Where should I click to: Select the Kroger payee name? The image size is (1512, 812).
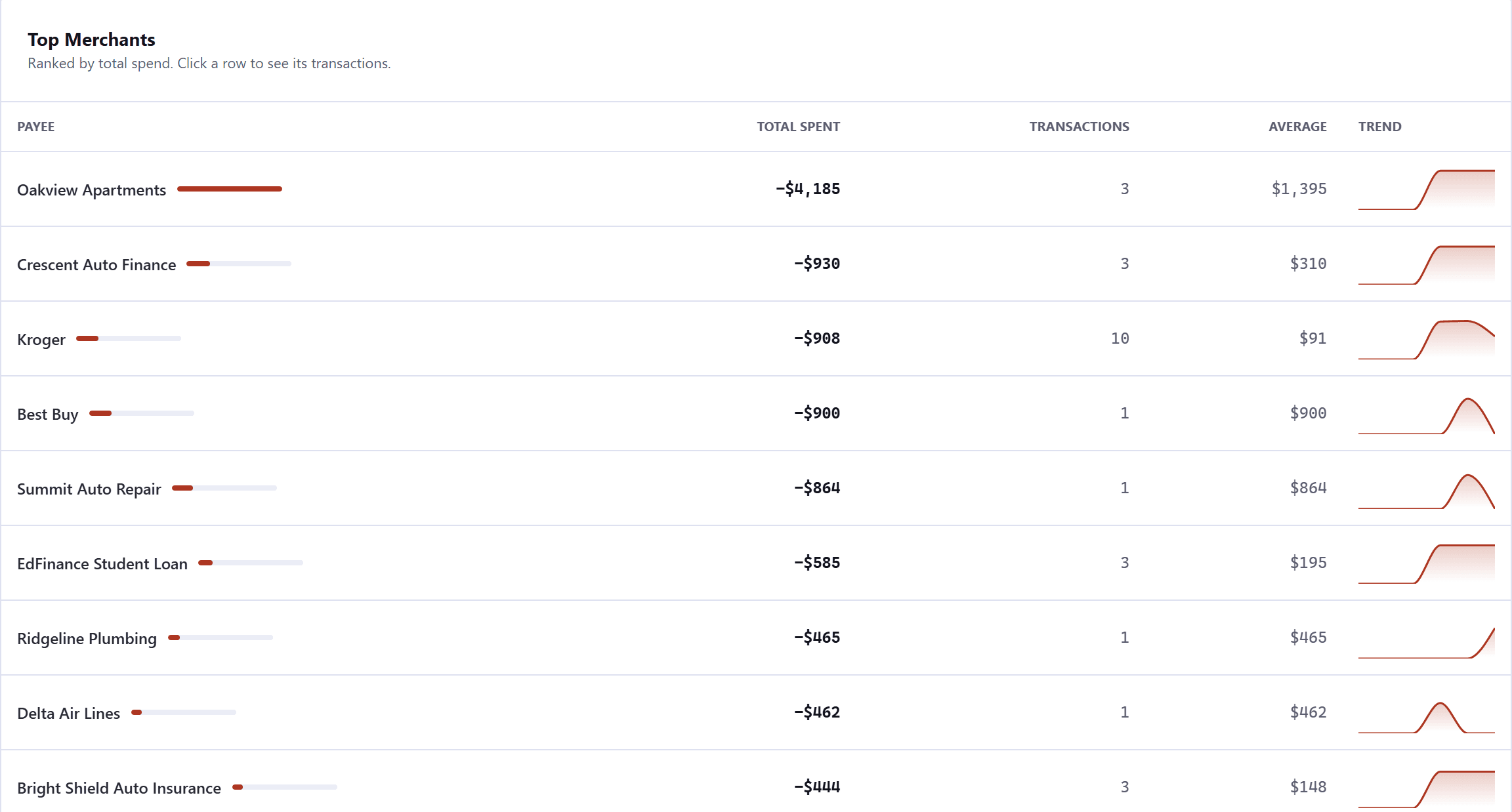(x=41, y=339)
